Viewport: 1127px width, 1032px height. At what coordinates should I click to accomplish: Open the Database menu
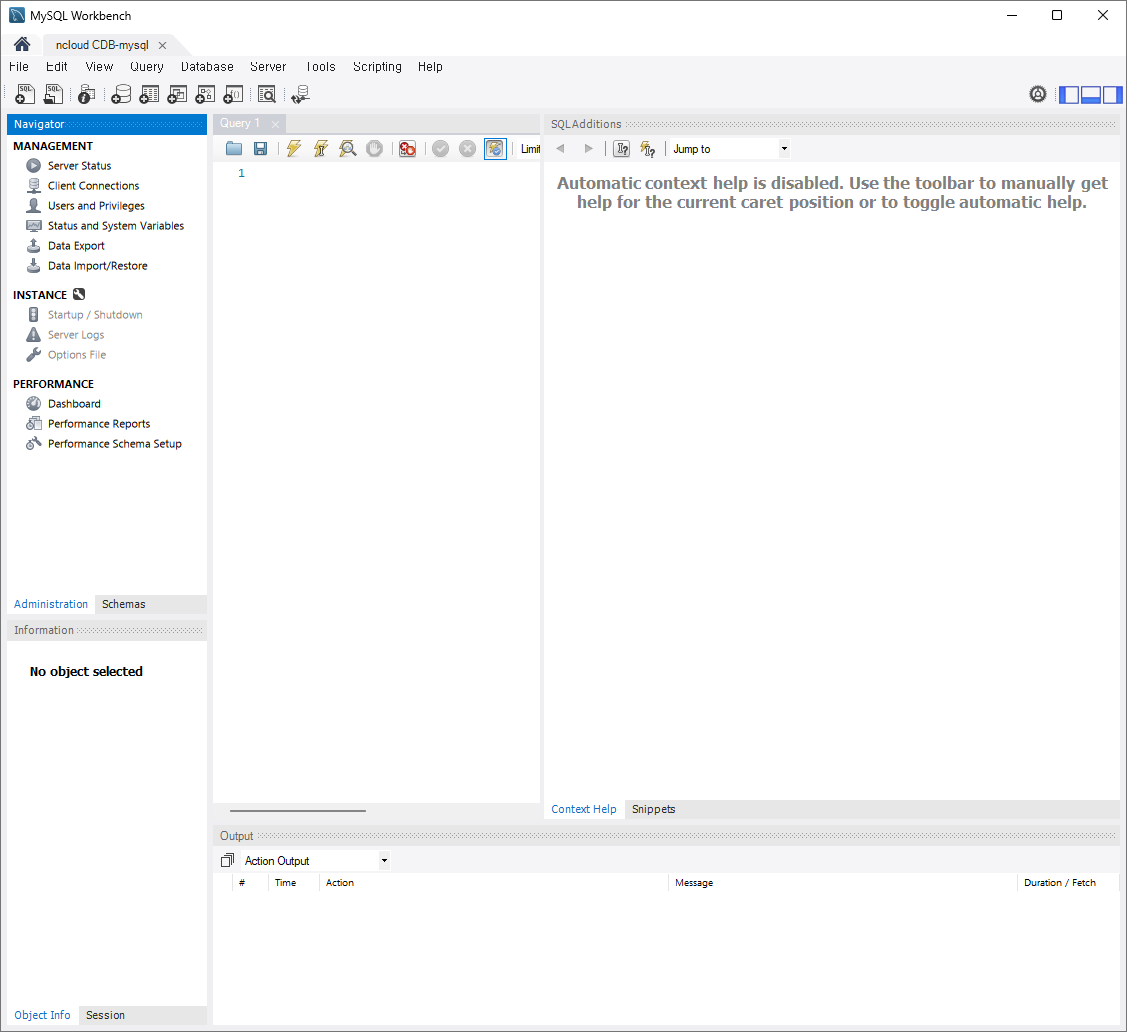207,67
